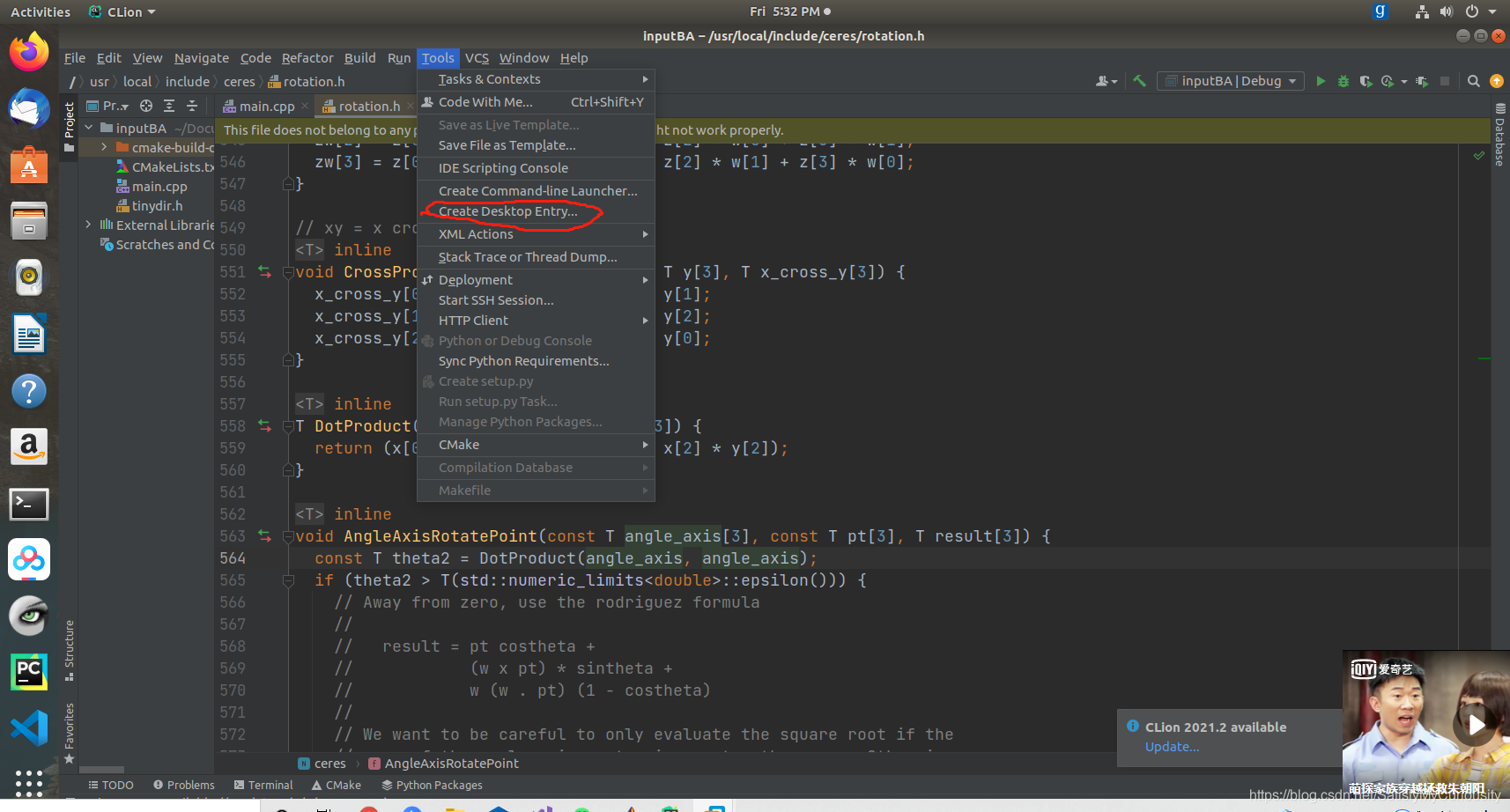The image size is (1510, 812).
Task: Open PyCharm from the dock
Action: click(29, 673)
